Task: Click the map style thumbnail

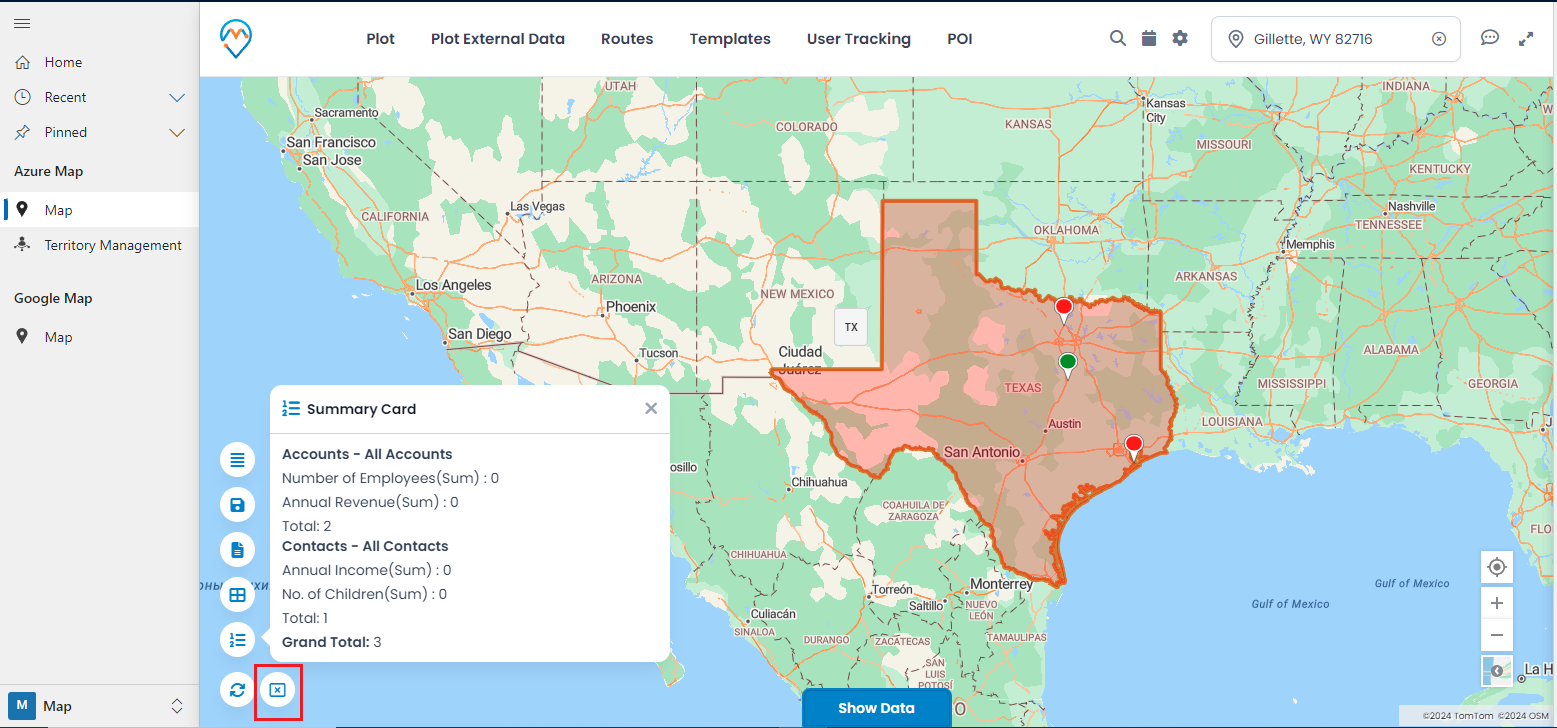Action: pos(1497,671)
